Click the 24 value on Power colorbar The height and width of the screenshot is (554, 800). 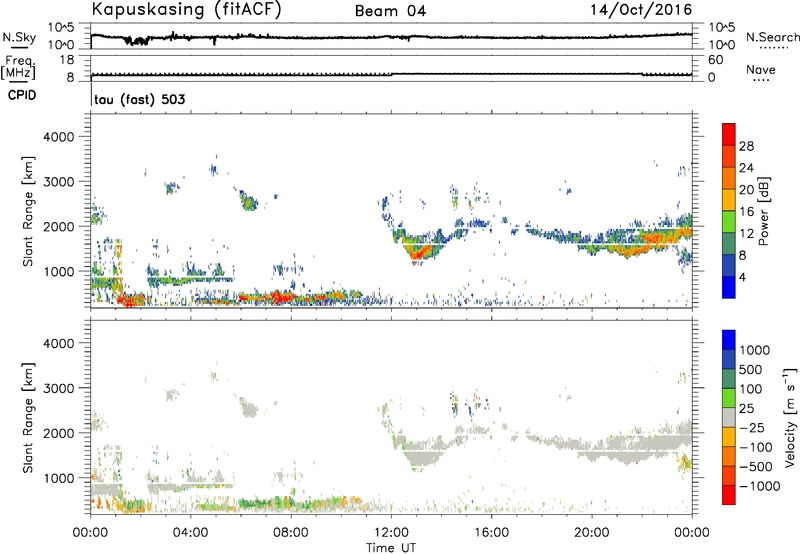click(746, 168)
